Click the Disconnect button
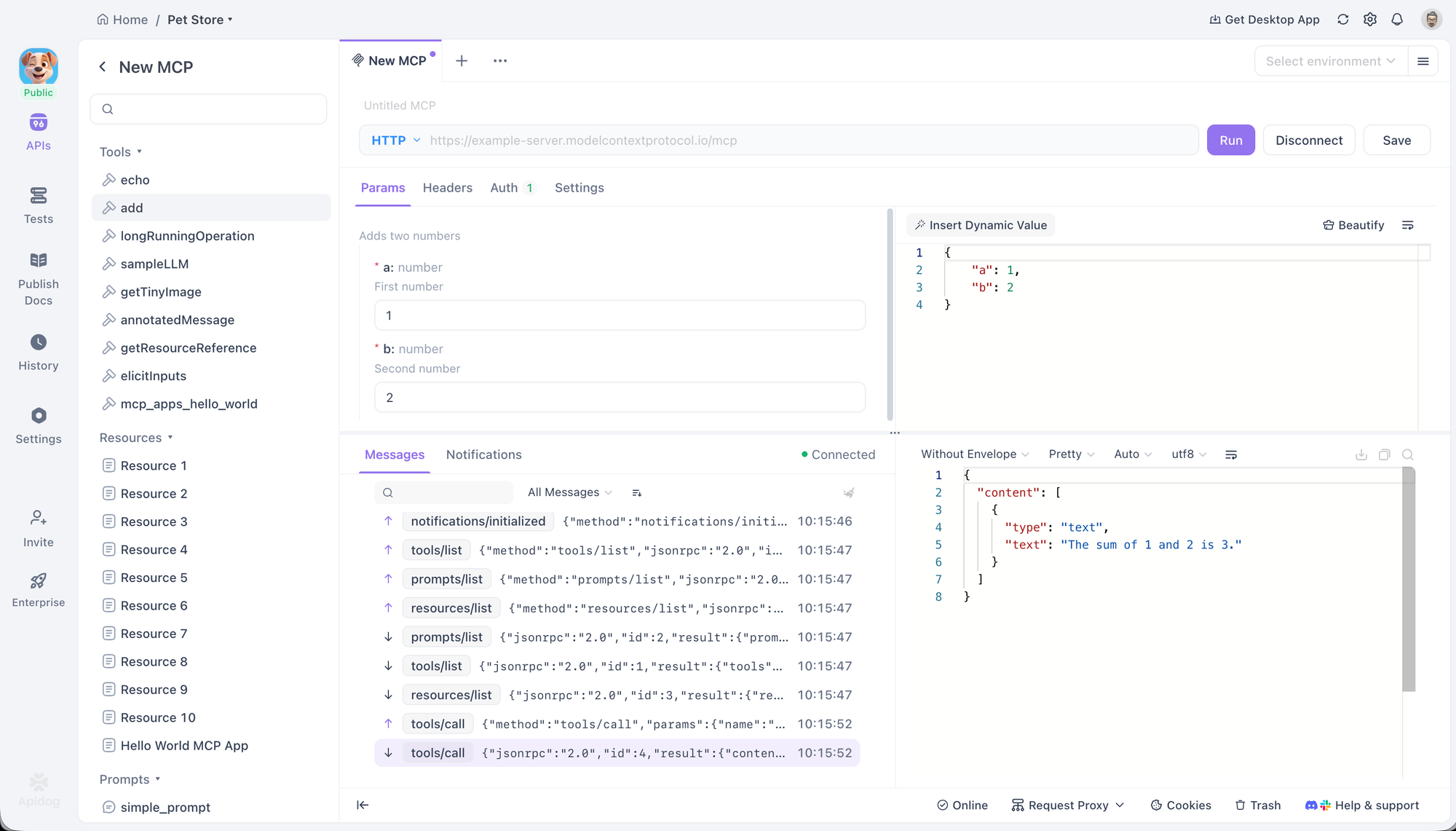1456x831 pixels. tap(1309, 140)
